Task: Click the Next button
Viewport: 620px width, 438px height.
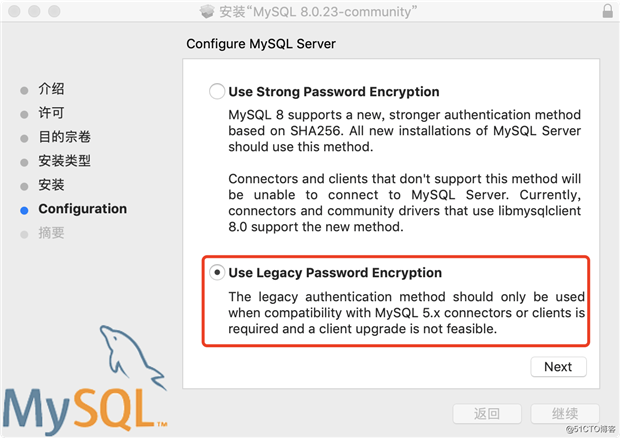Action: [x=558, y=367]
